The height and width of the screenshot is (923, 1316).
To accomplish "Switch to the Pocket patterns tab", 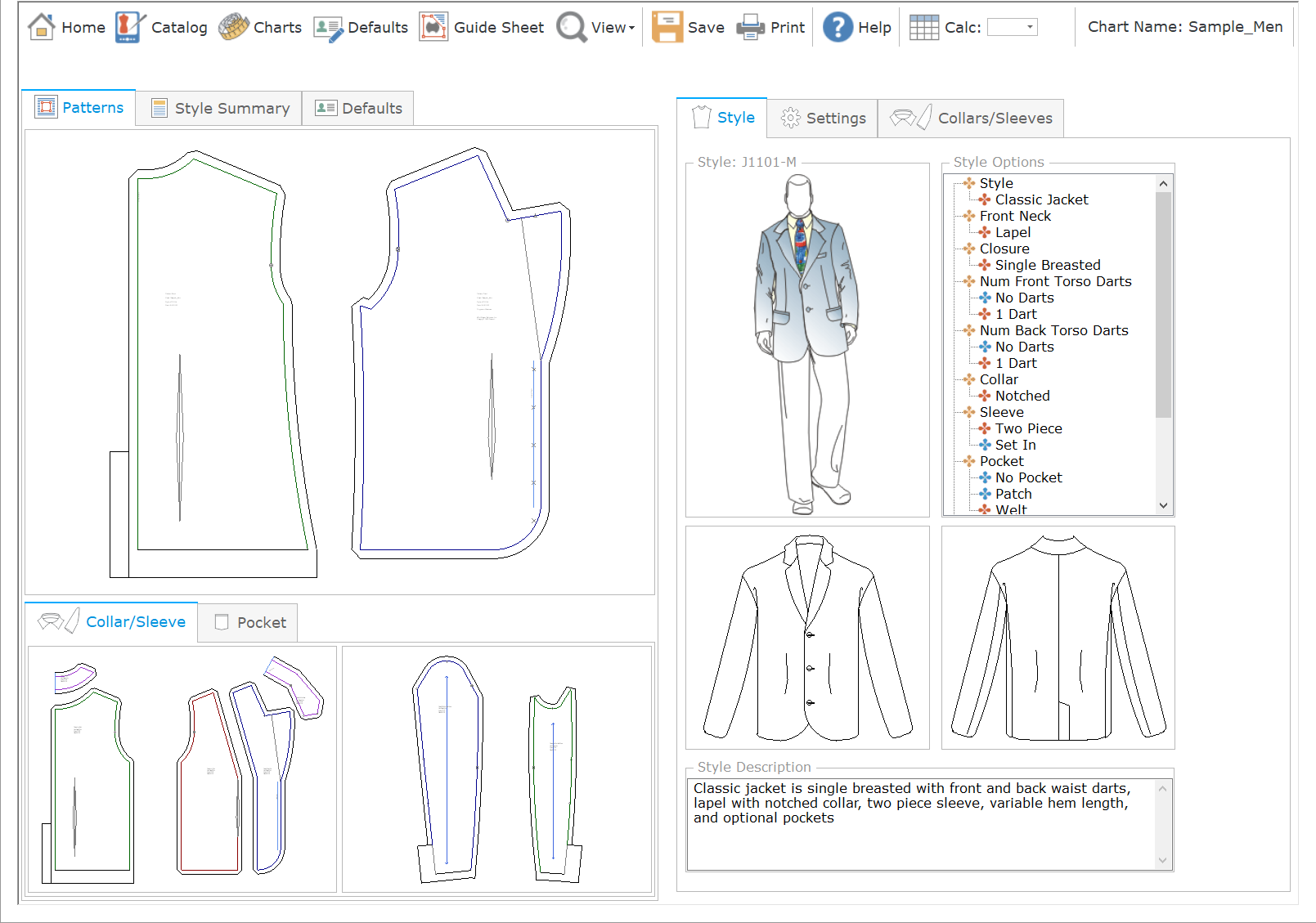I will 249,623.
